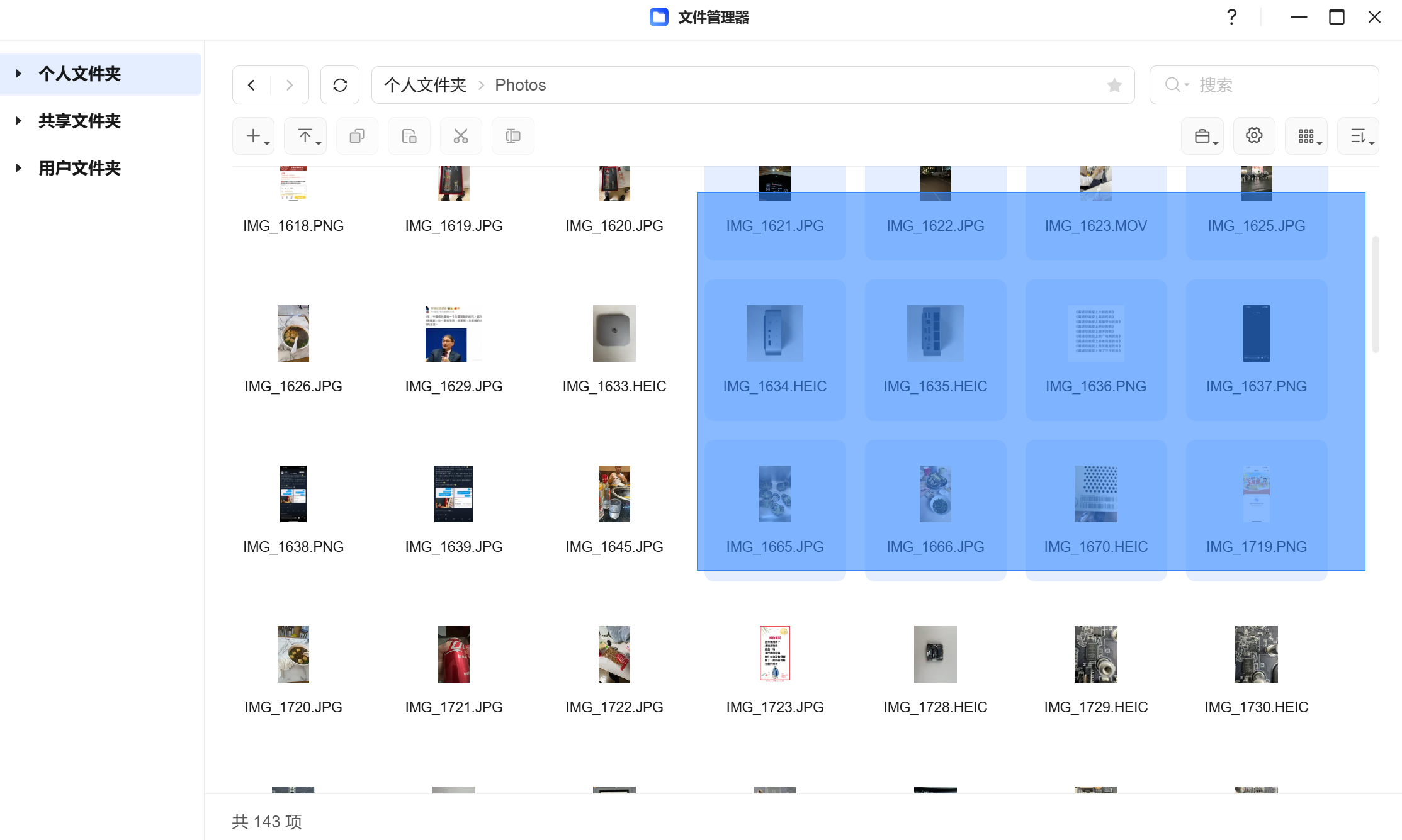
Task: Select IMG_1636.PNG thumbnail
Action: click(1096, 333)
